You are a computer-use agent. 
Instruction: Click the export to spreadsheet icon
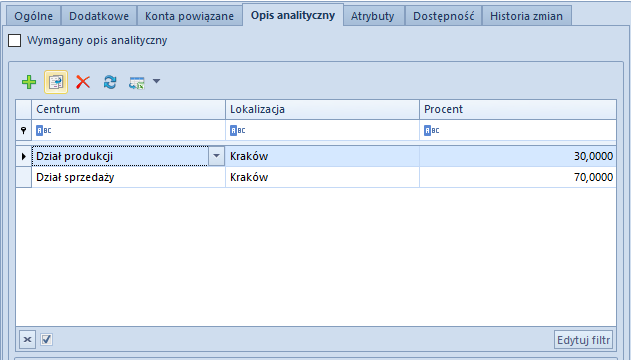(137, 83)
